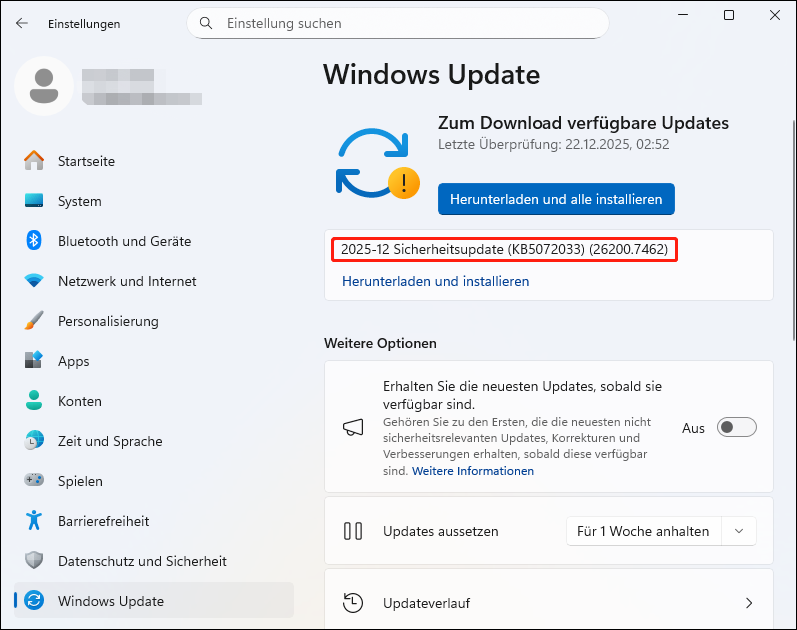Expand Updateverlauf with the chevron
Viewport: 797px width, 630px height.
[x=749, y=603]
